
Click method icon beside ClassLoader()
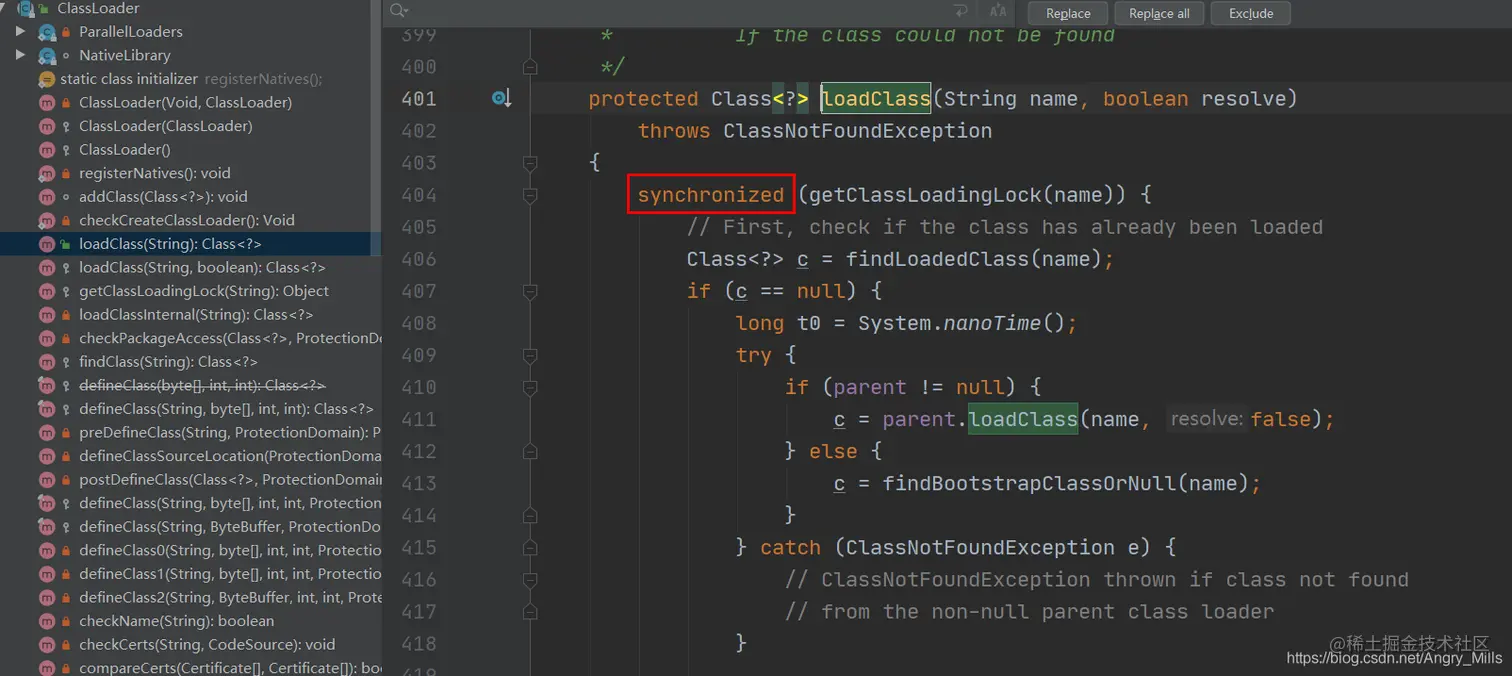pos(46,150)
